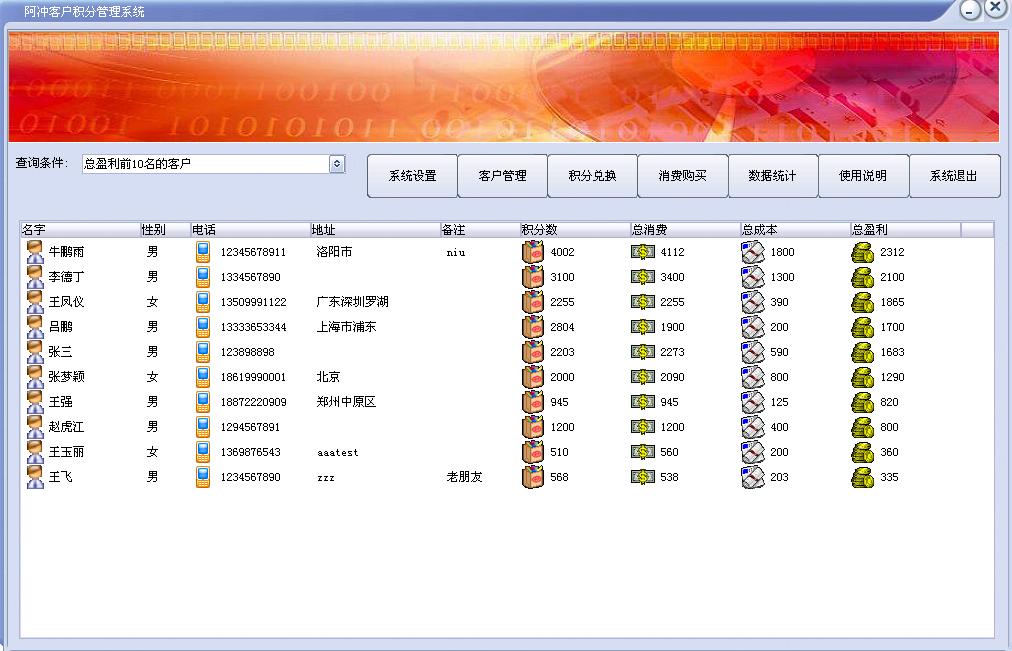1012x651 pixels.
Task: Click the gold coins icon beside 1290 profit
Action: coord(862,377)
